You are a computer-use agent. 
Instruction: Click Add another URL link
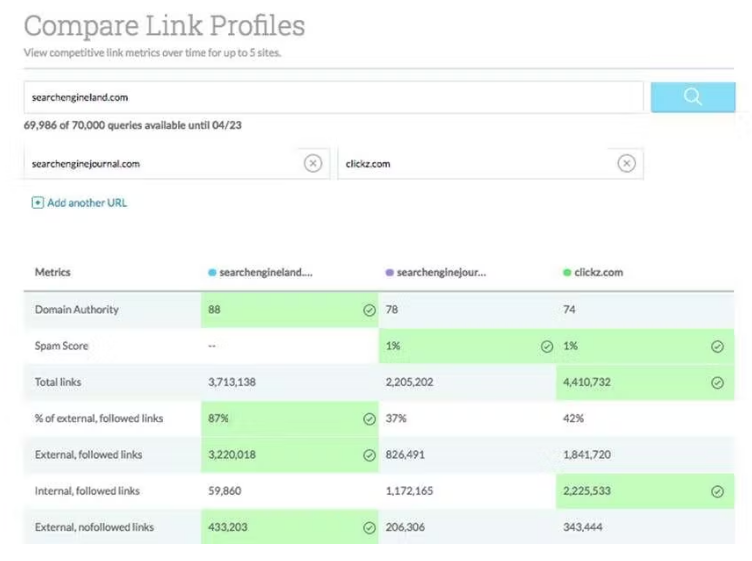pyautogui.click(x=87, y=203)
